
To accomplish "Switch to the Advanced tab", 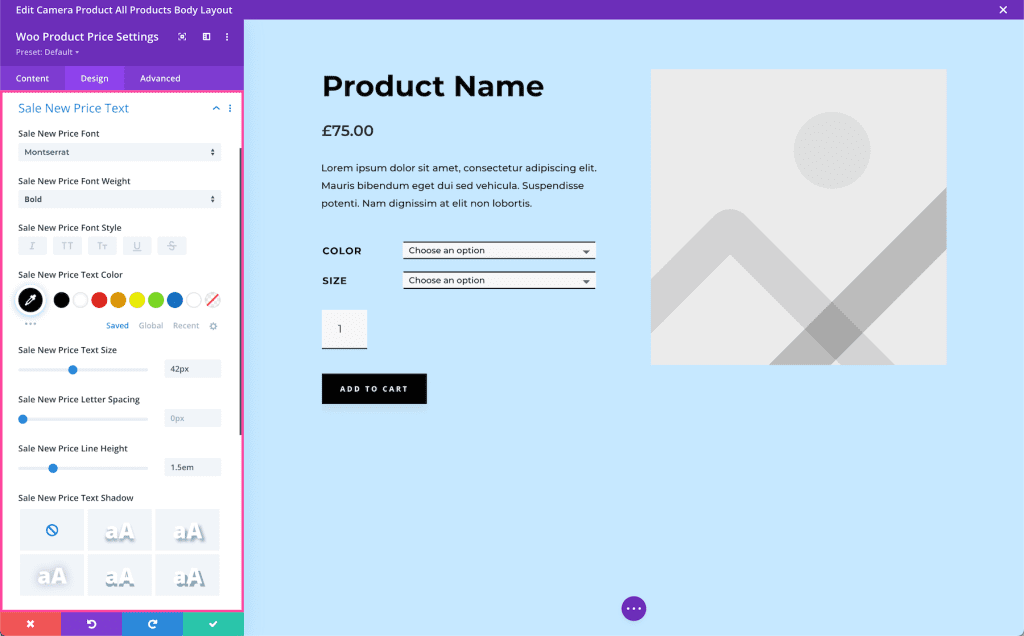I will point(160,77).
